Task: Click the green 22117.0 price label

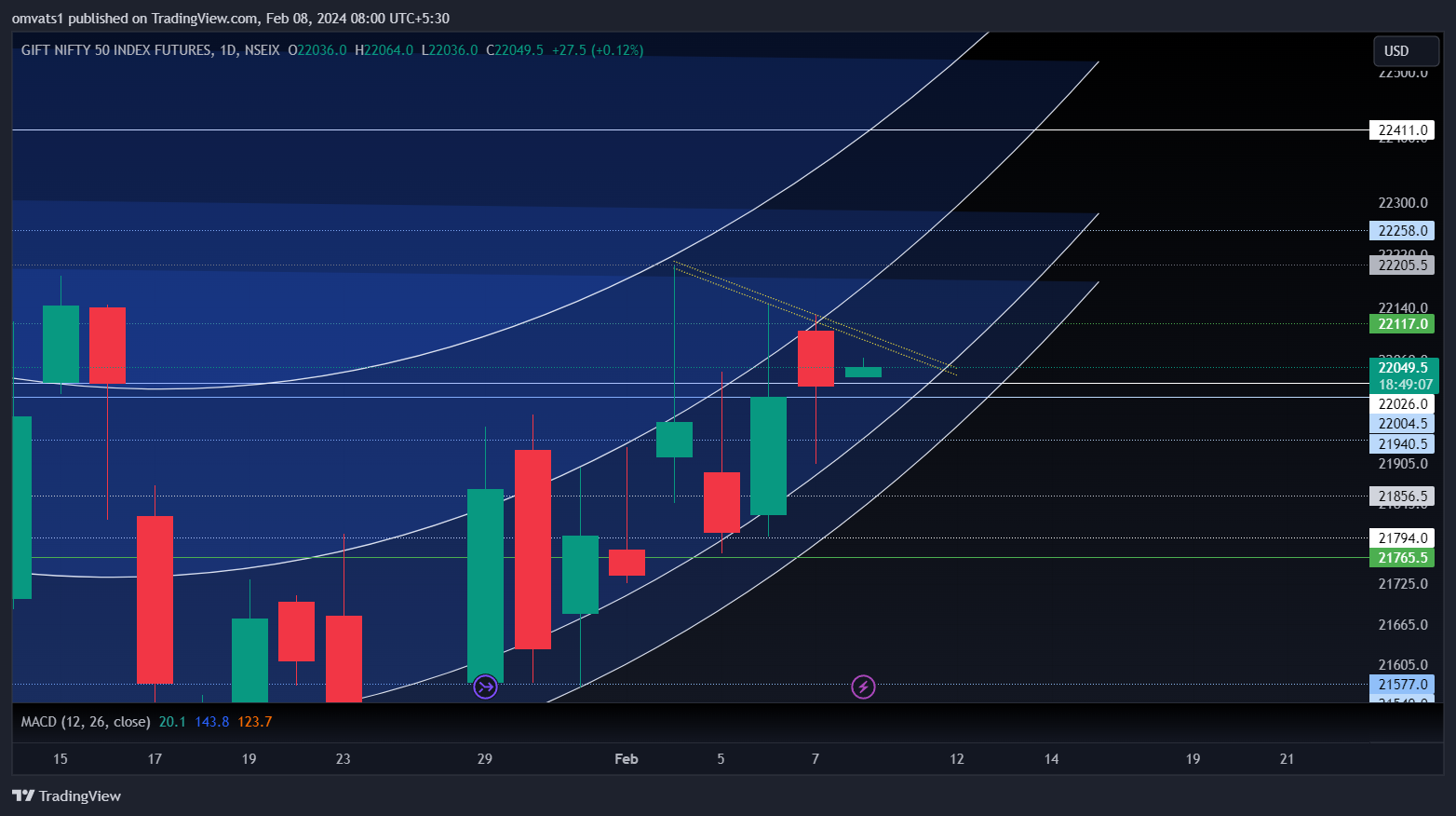Action: click(x=1402, y=324)
